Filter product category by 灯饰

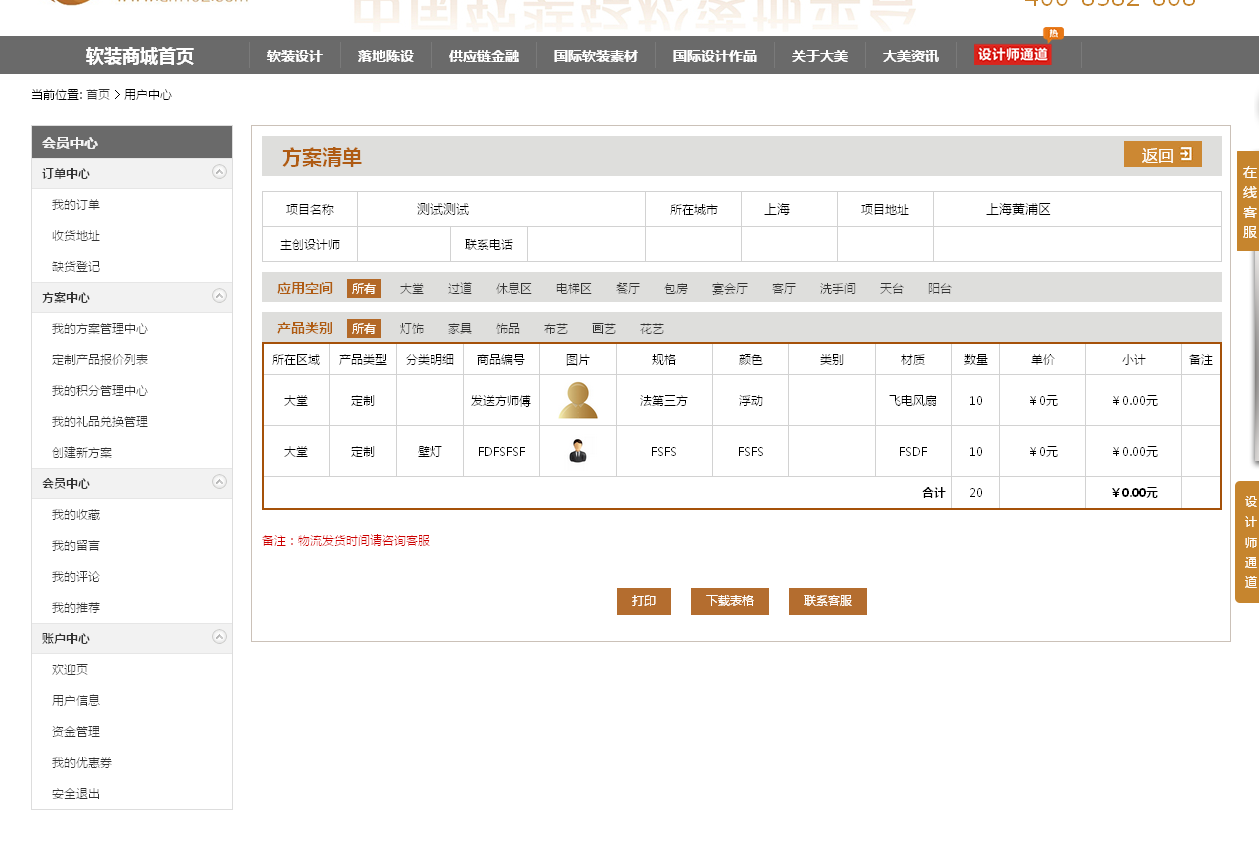[x=412, y=329]
